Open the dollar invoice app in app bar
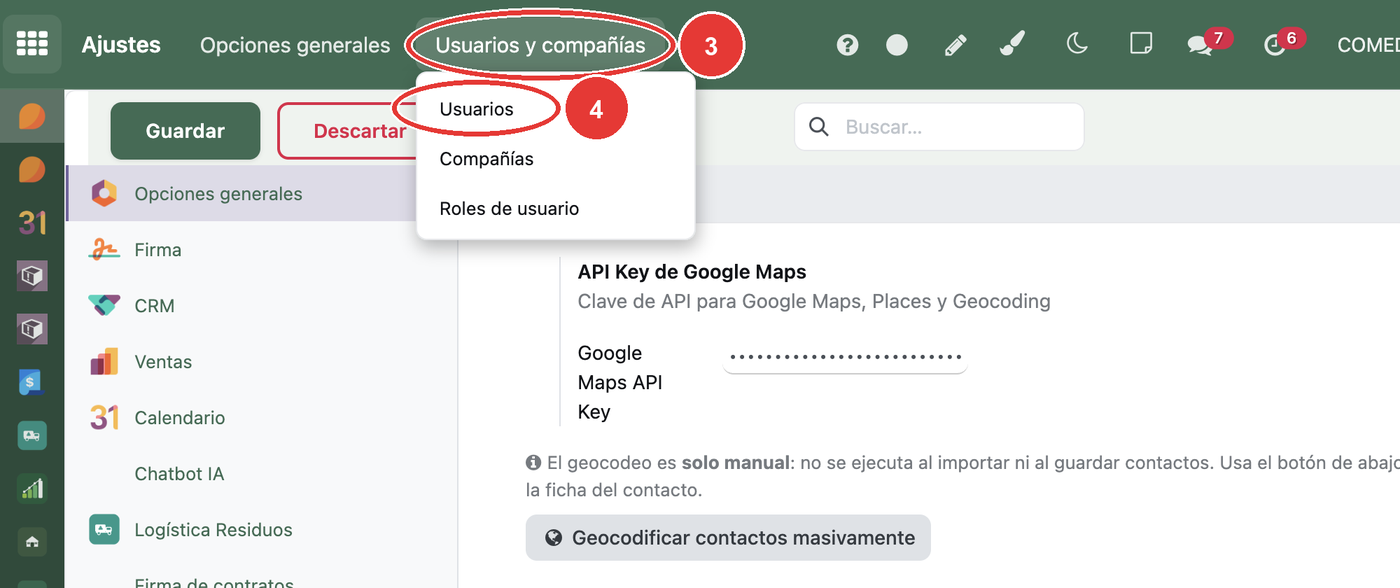The image size is (1400, 588). pos(32,381)
